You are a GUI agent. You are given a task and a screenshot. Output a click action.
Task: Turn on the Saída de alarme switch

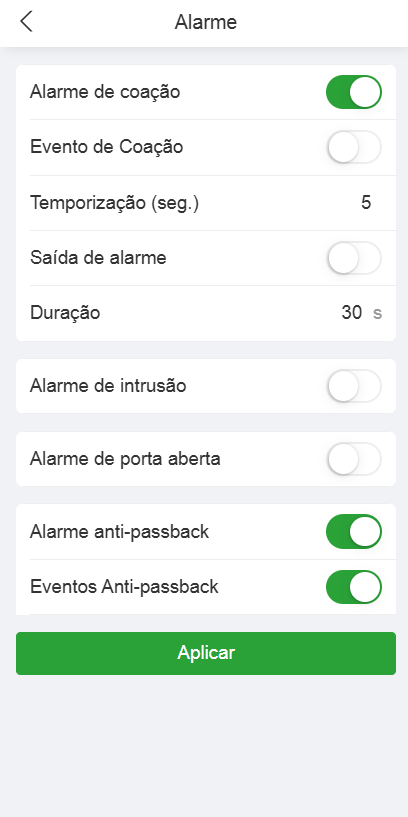pos(354,258)
